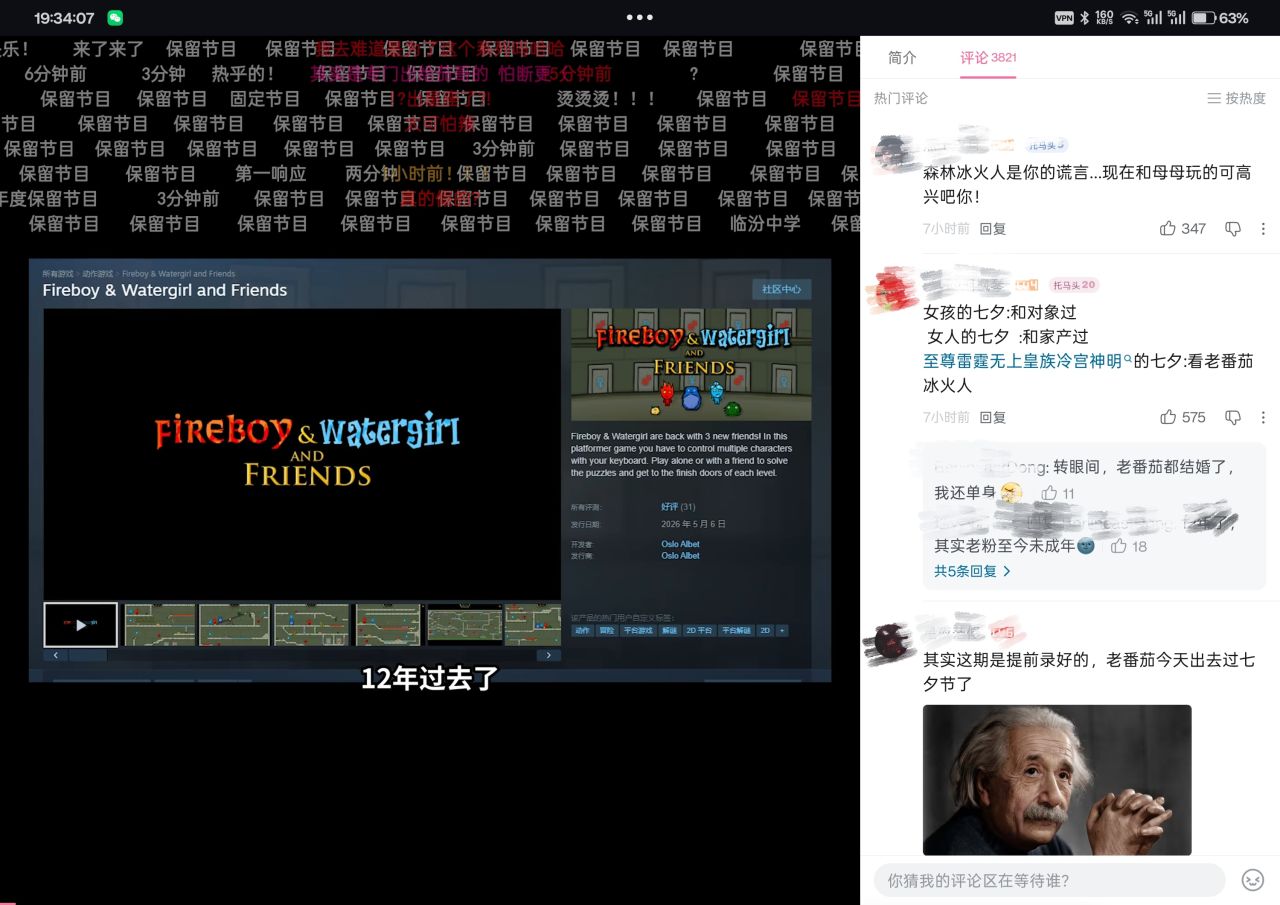Image resolution: width=1280 pixels, height=905 pixels.
Task: Open the emoji picker beside comment box
Action: click(x=1252, y=880)
